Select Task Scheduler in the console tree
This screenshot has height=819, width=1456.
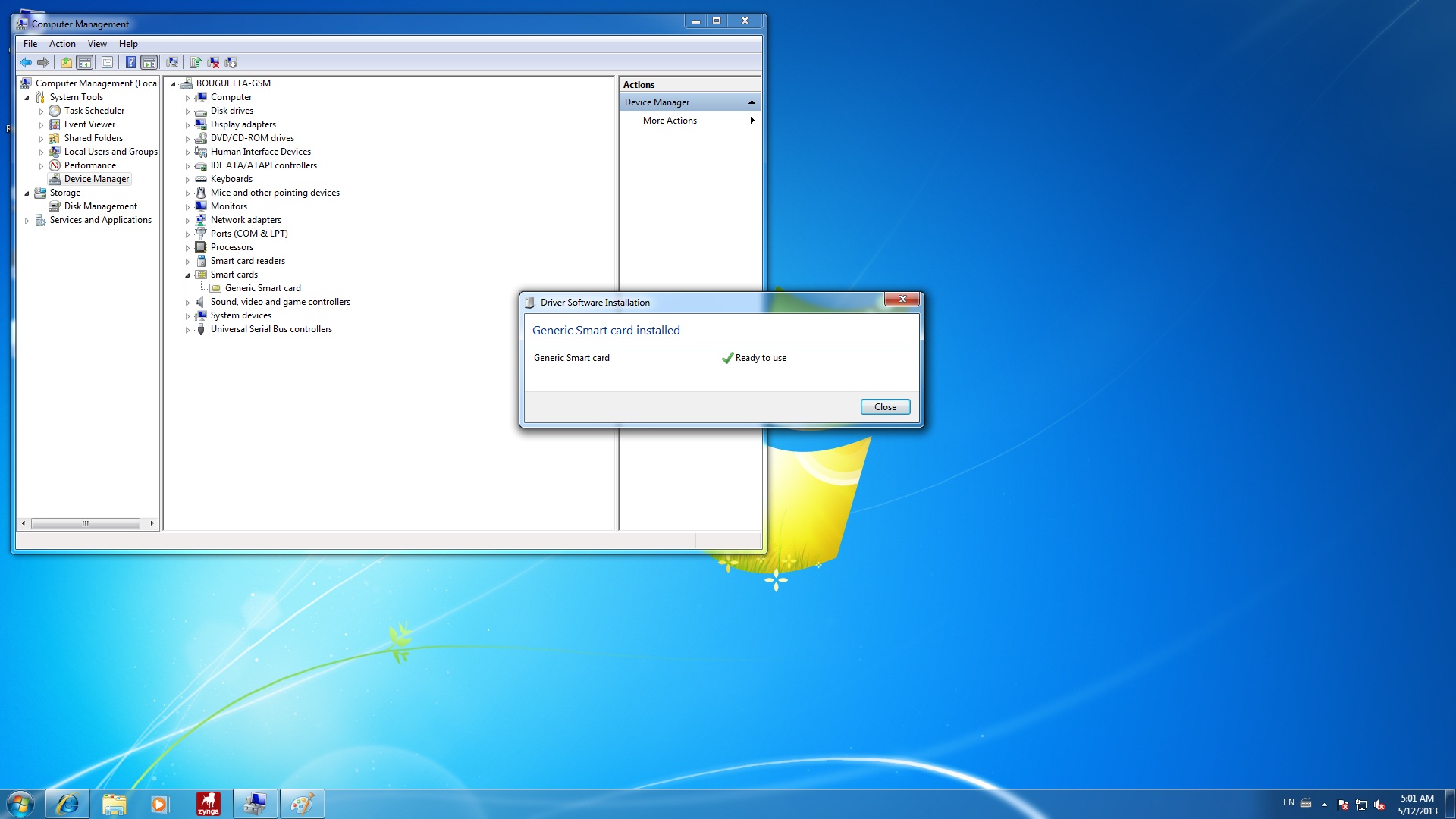click(x=94, y=111)
